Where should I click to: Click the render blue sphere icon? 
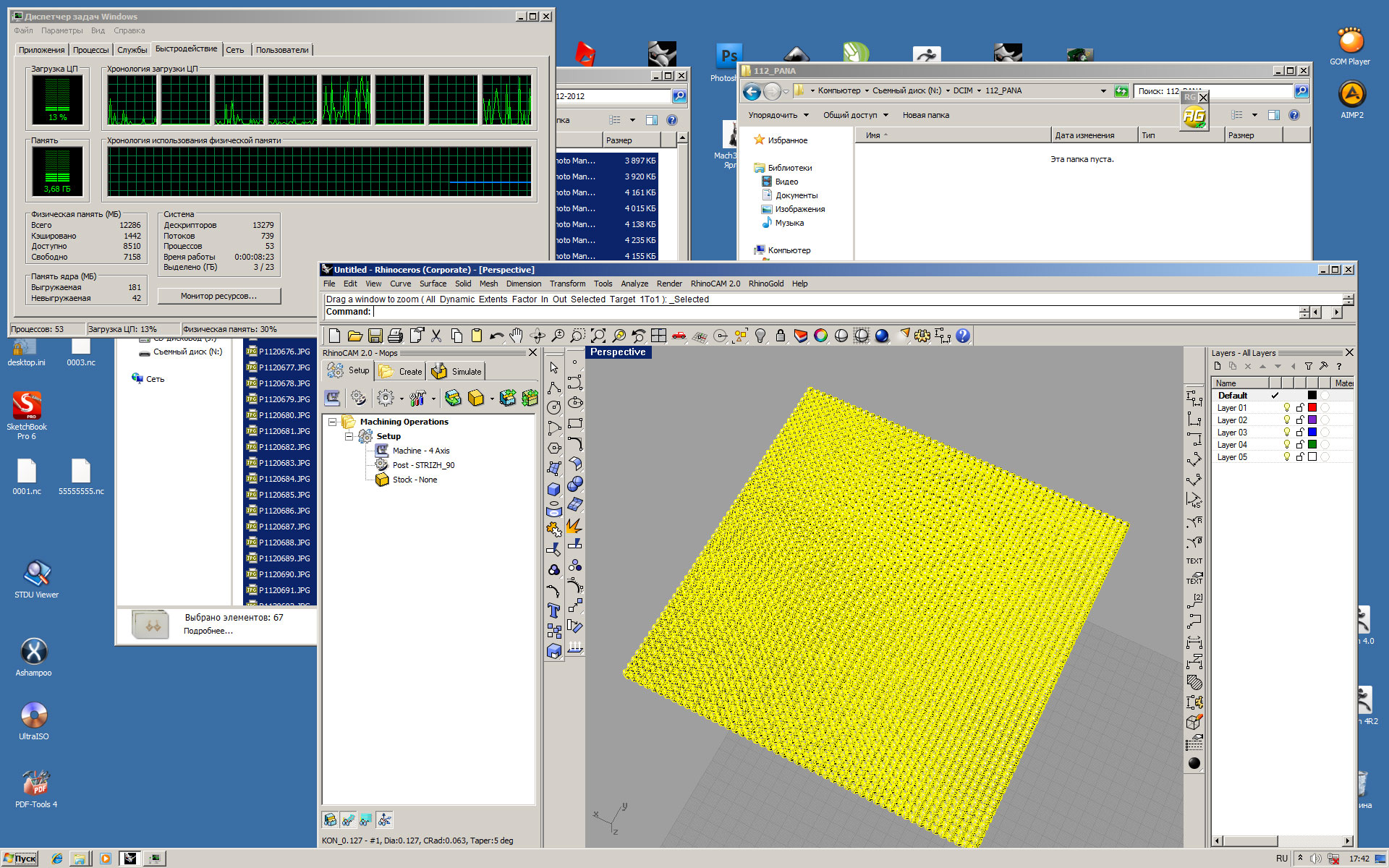[x=882, y=336]
